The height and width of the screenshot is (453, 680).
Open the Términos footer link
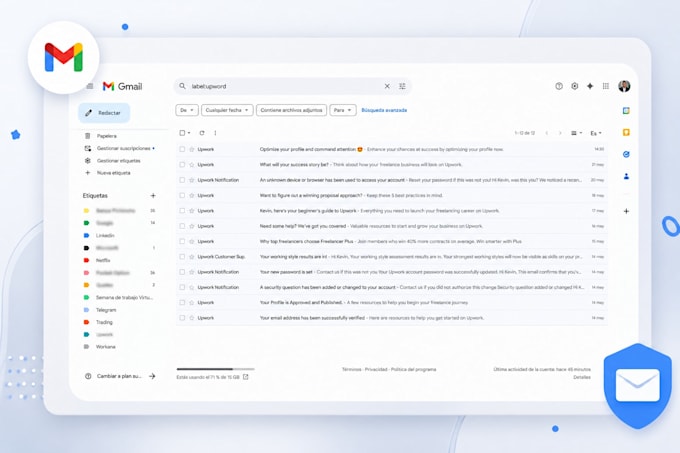coord(352,369)
